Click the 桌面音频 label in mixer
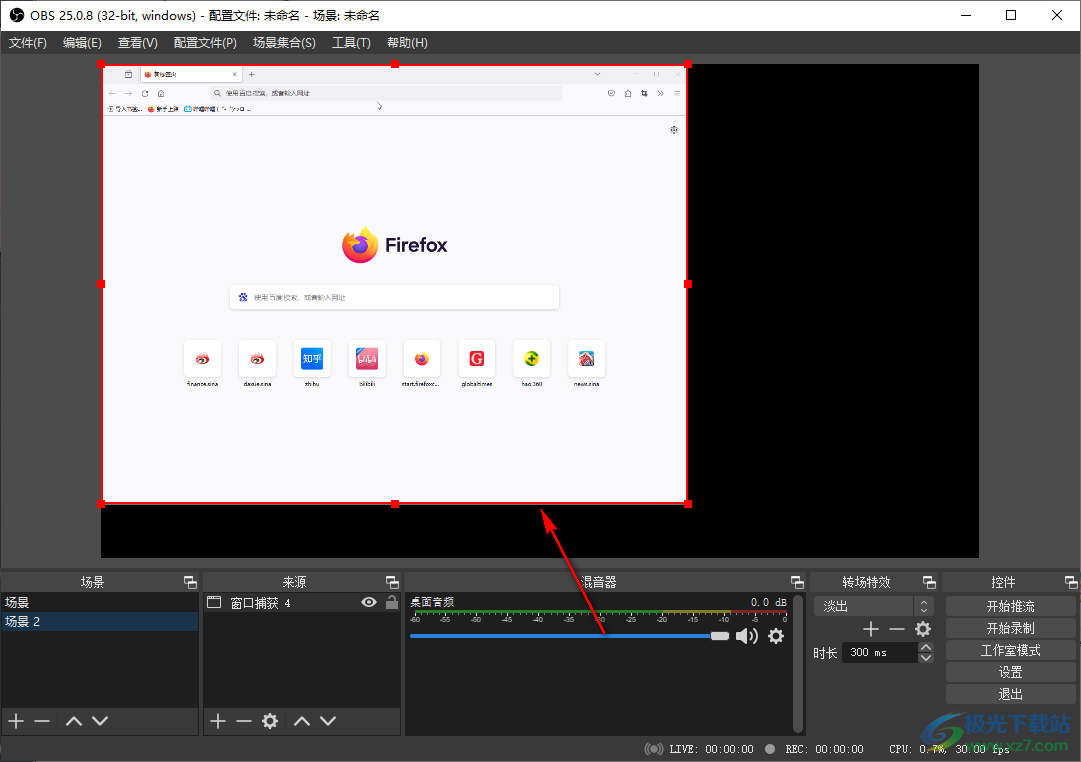The width and height of the screenshot is (1081, 762). (x=432, y=602)
